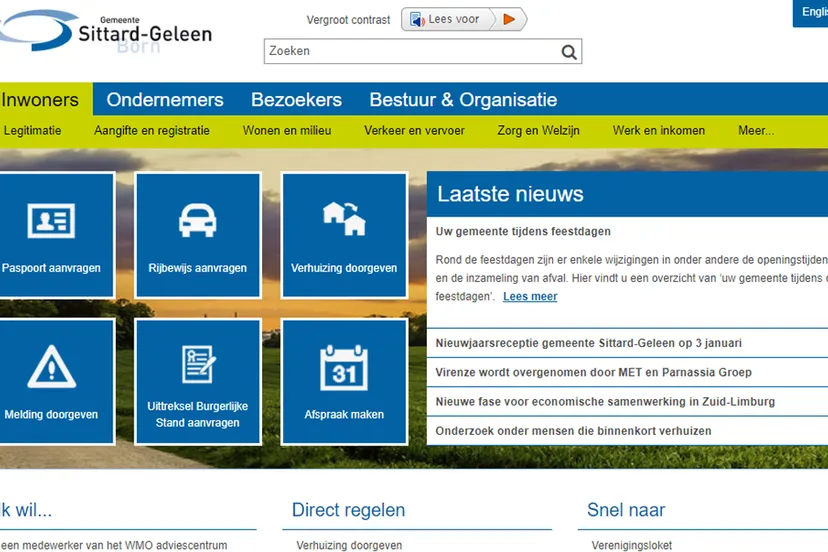Click the orange play arrow of Lees voor

tap(509, 20)
